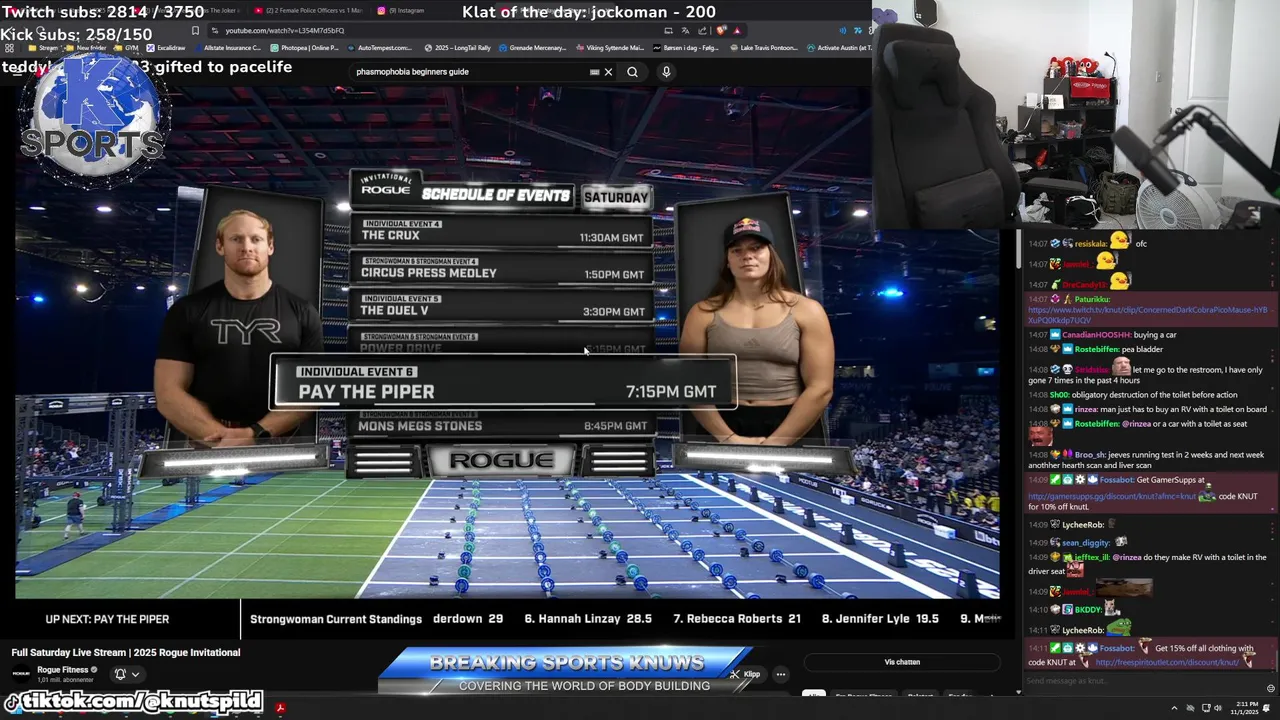This screenshot has height=720, width=1280.
Task: Click the video title Full Saturday Live Stream
Action: [x=126, y=652]
